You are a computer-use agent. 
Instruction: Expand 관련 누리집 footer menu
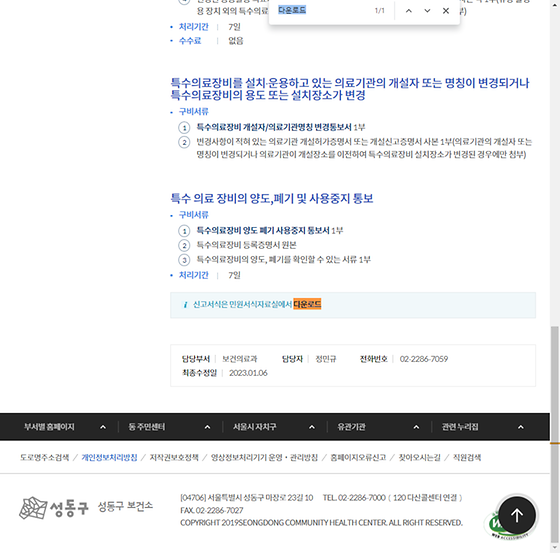click(483, 427)
